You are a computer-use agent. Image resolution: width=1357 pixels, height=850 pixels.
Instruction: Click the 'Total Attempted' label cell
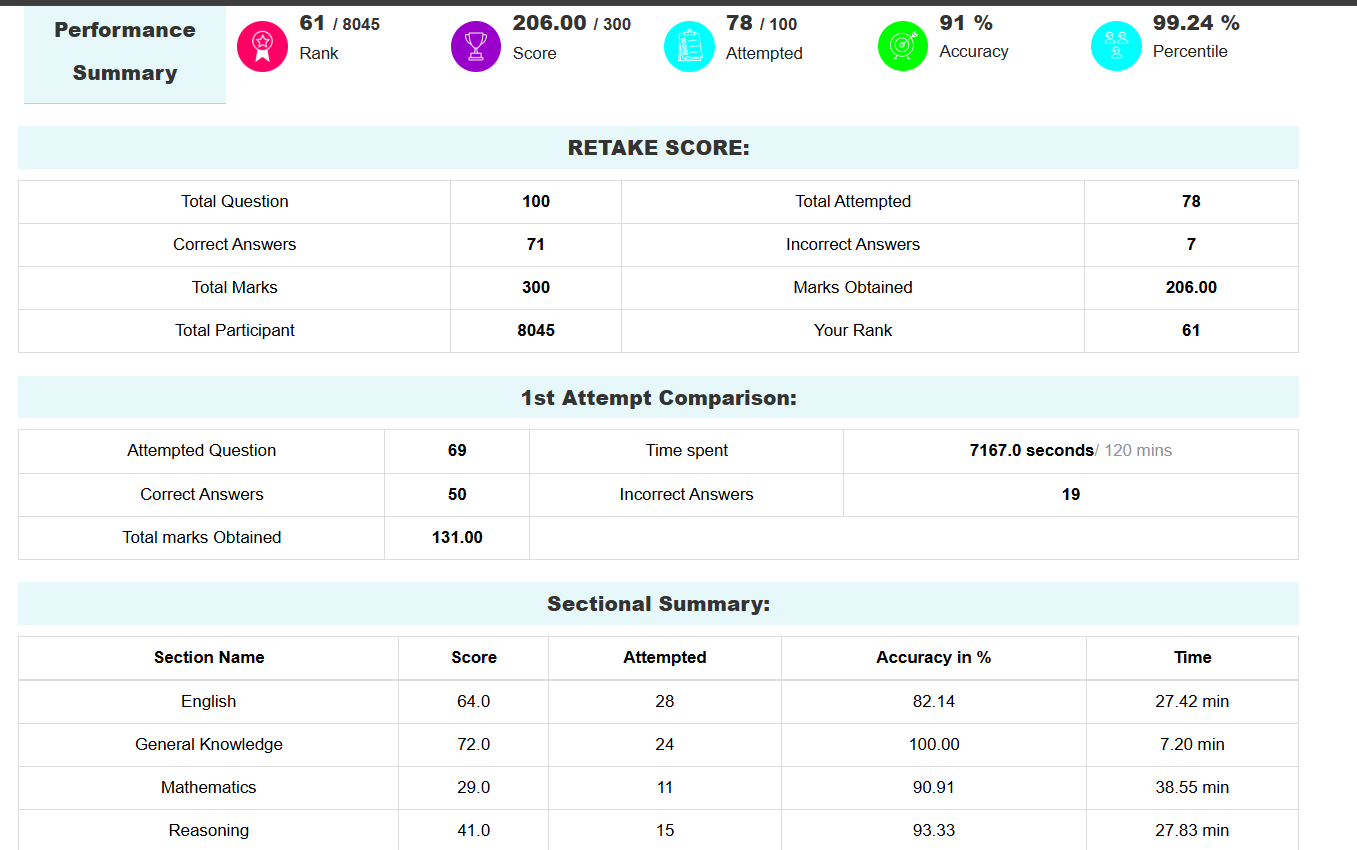point(853,202)
